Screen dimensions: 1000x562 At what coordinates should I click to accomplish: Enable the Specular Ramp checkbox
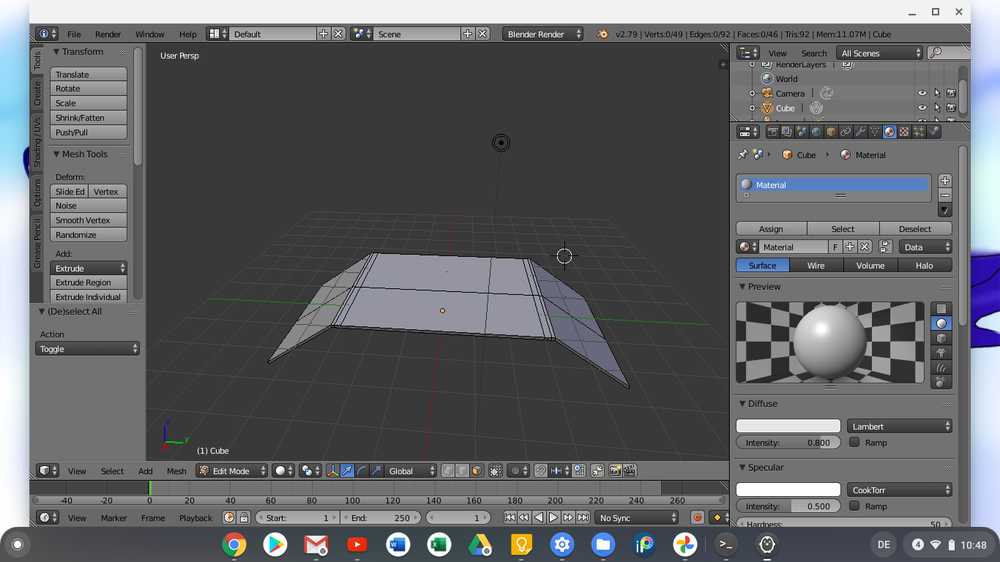854,506
